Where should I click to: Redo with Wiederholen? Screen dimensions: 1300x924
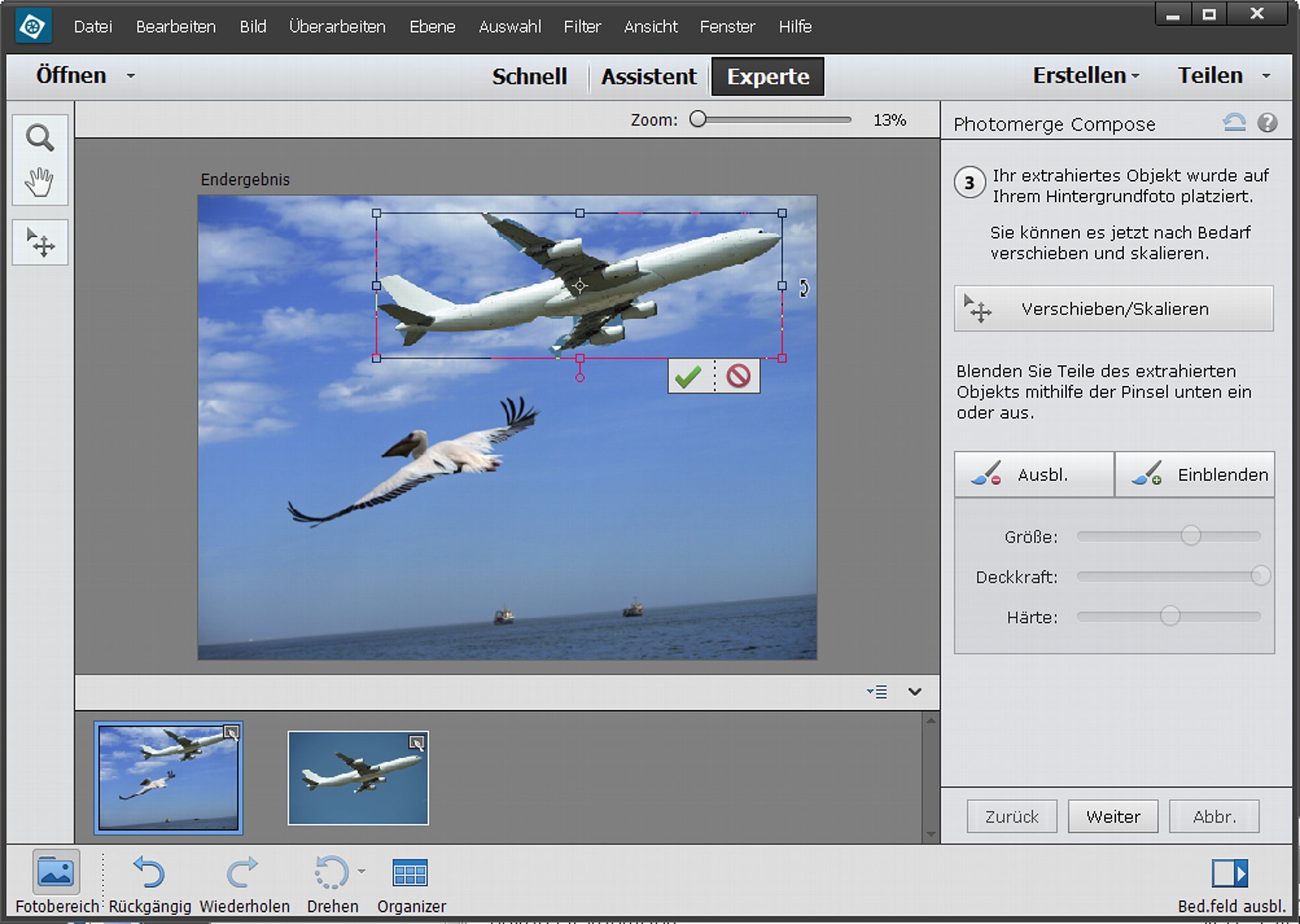(244, 882)
